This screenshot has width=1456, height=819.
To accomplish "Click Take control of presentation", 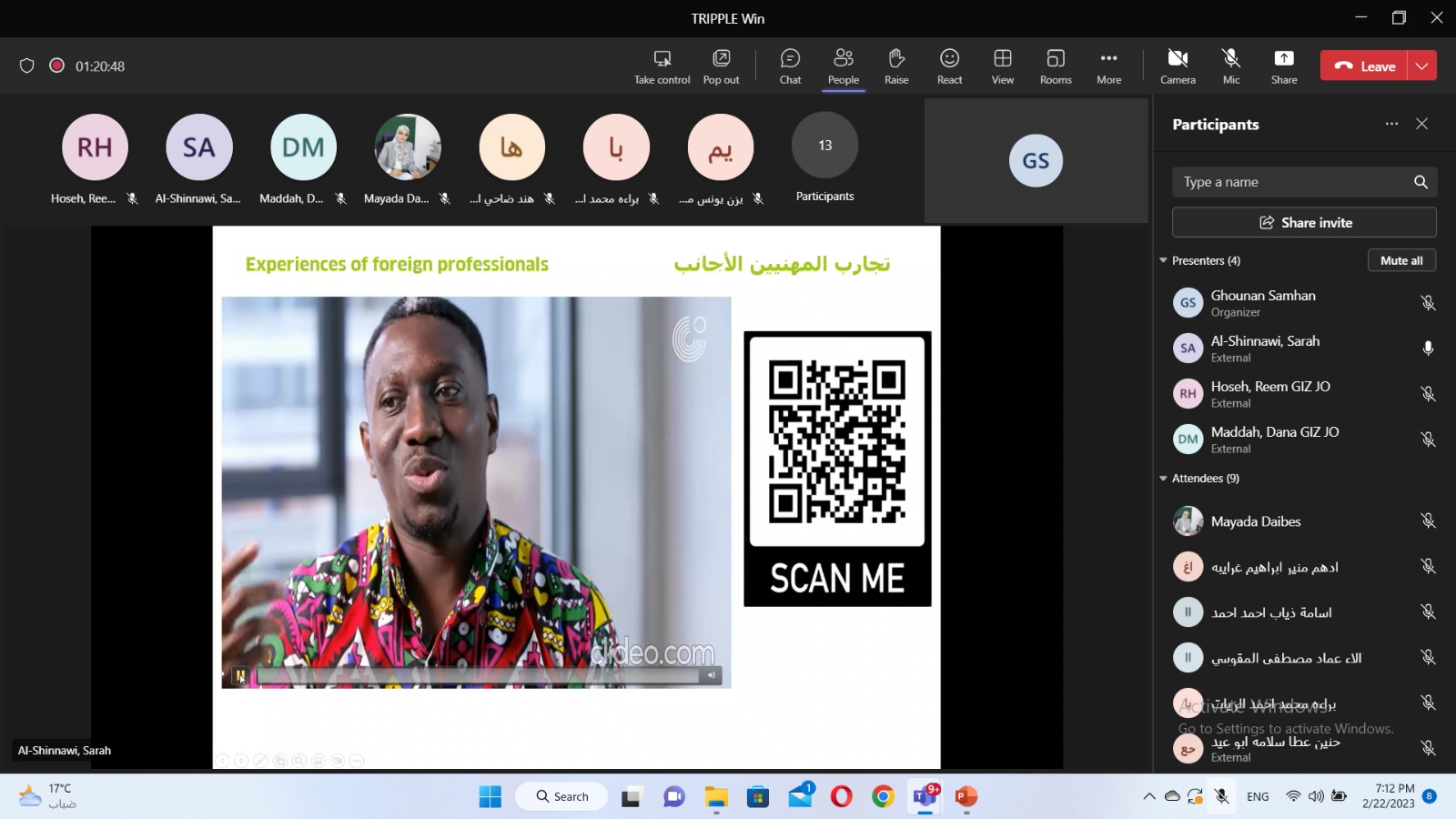I will (662, 66).
